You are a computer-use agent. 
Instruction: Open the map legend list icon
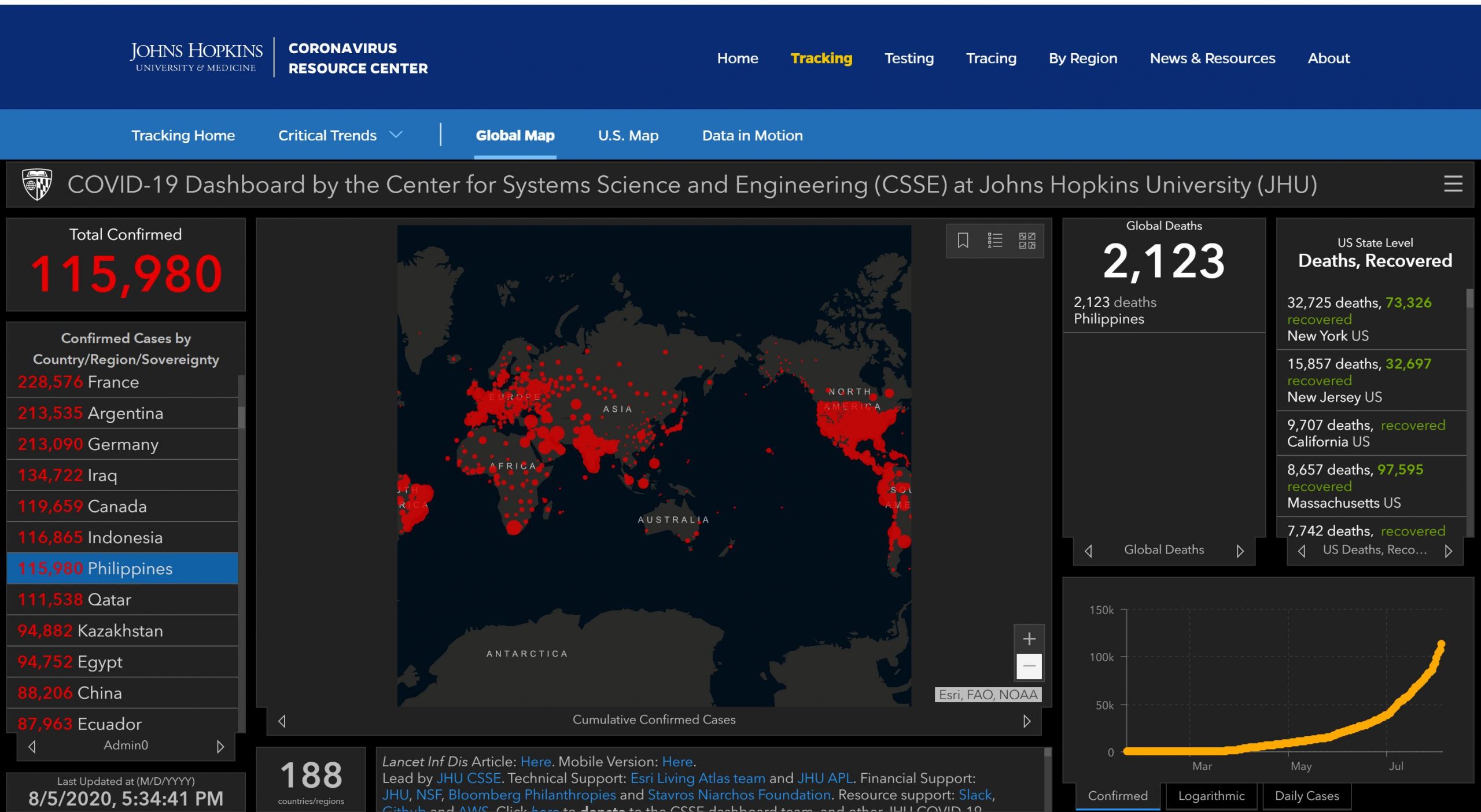pyautogui.click(x=994, y=240)
